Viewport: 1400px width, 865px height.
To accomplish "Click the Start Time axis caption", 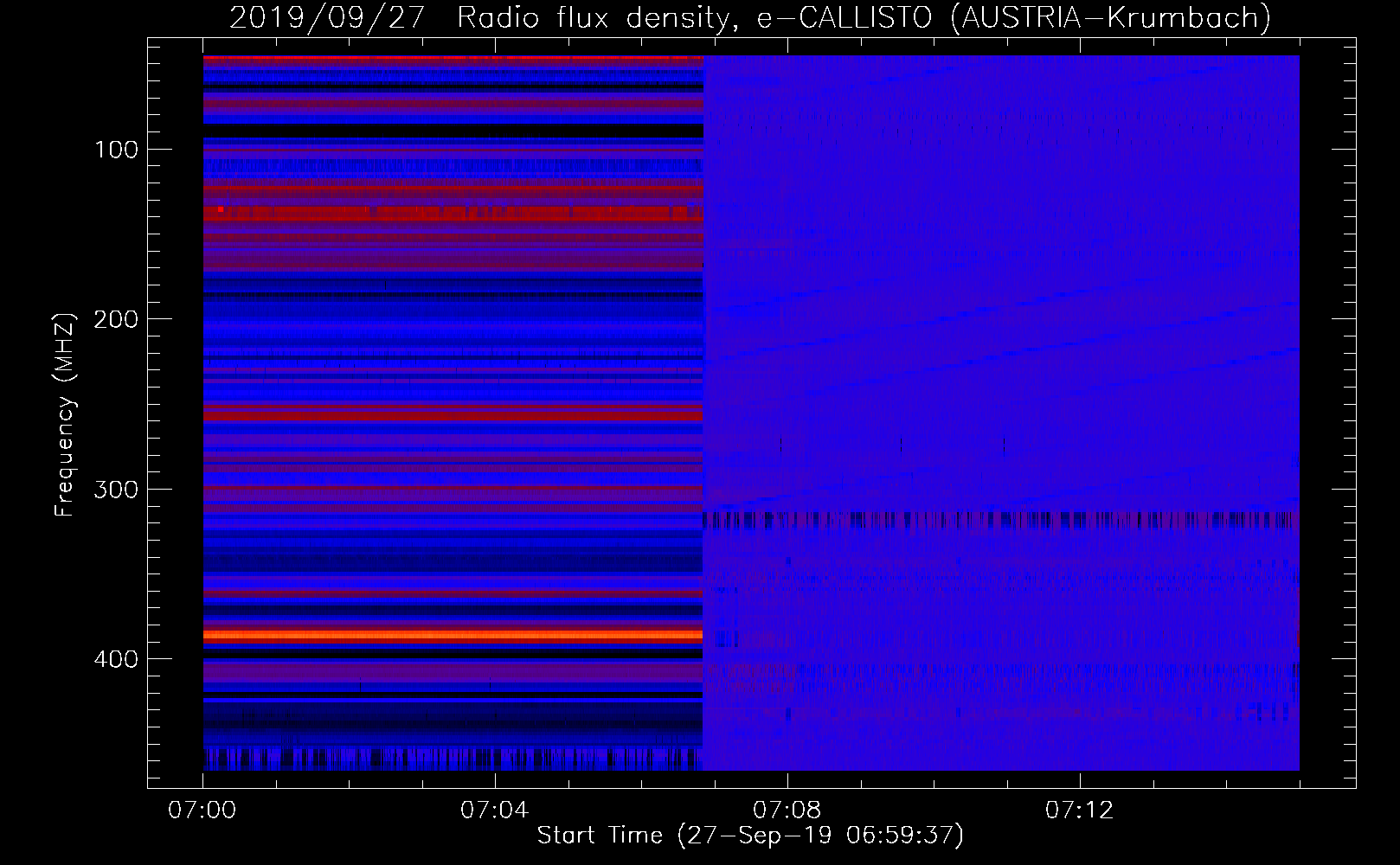I will coord(750,836).
